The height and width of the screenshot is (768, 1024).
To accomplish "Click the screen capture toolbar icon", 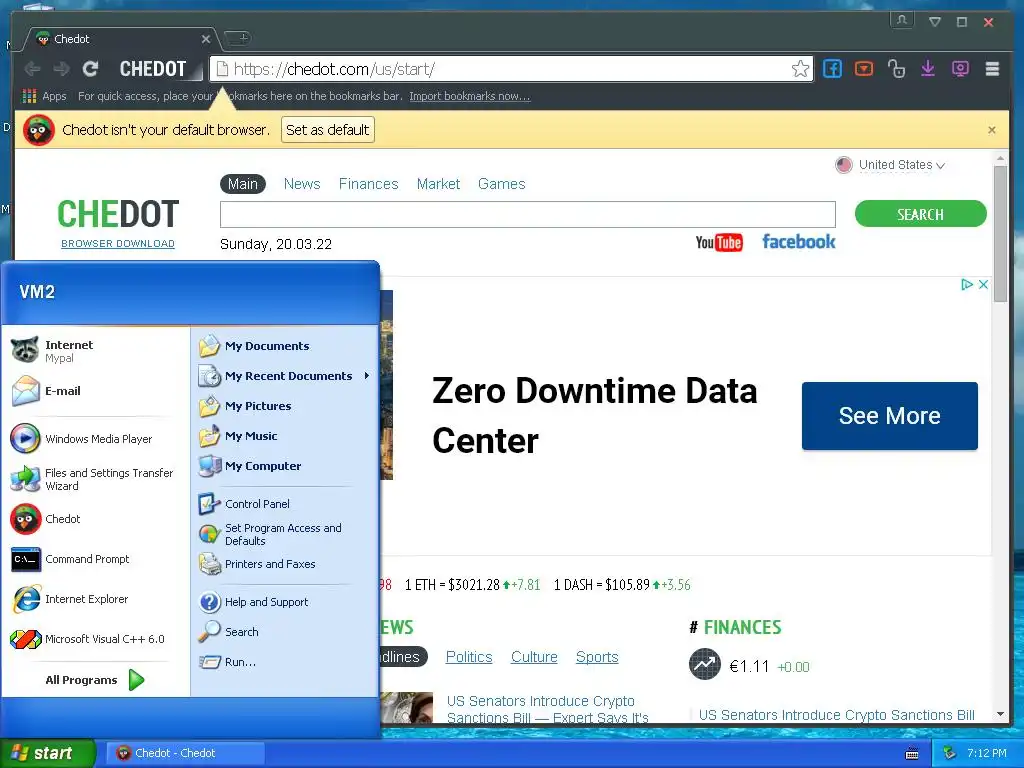I will point(960,69).
